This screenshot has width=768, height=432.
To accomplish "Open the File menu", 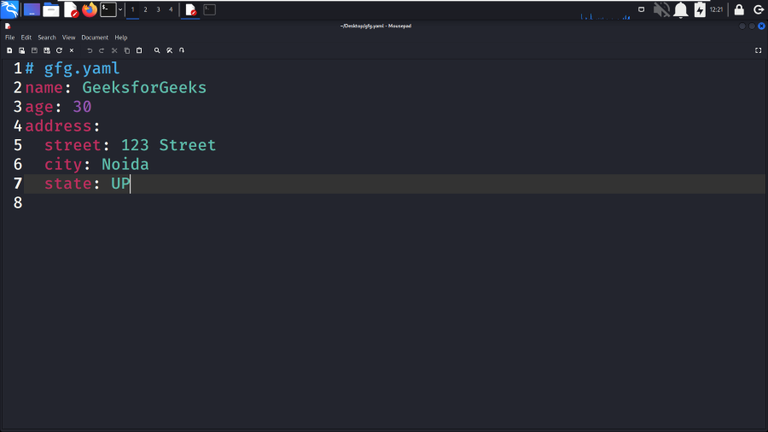I will click(x=10, y=37).
